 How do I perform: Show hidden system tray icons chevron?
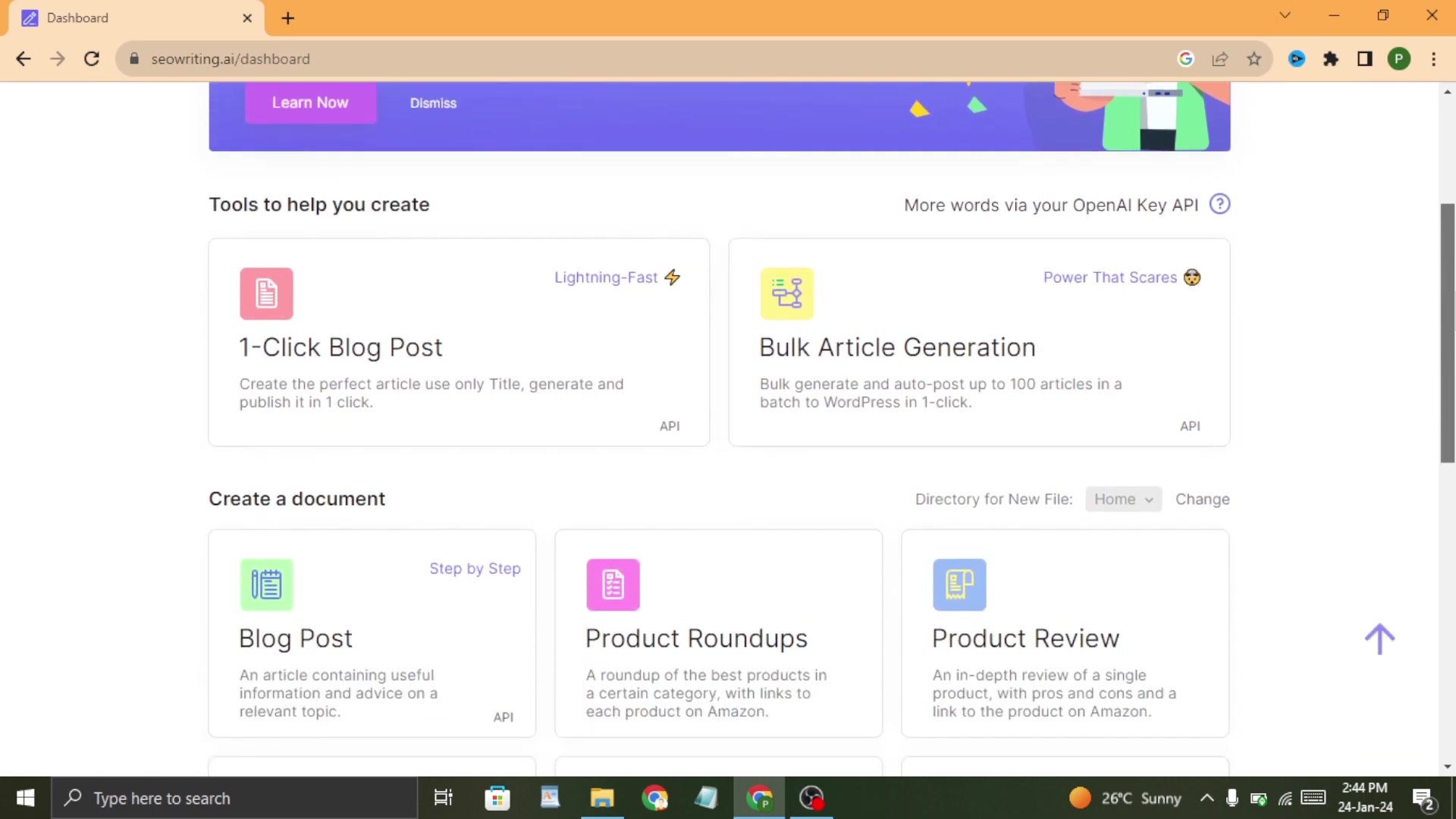point(1207,798)
